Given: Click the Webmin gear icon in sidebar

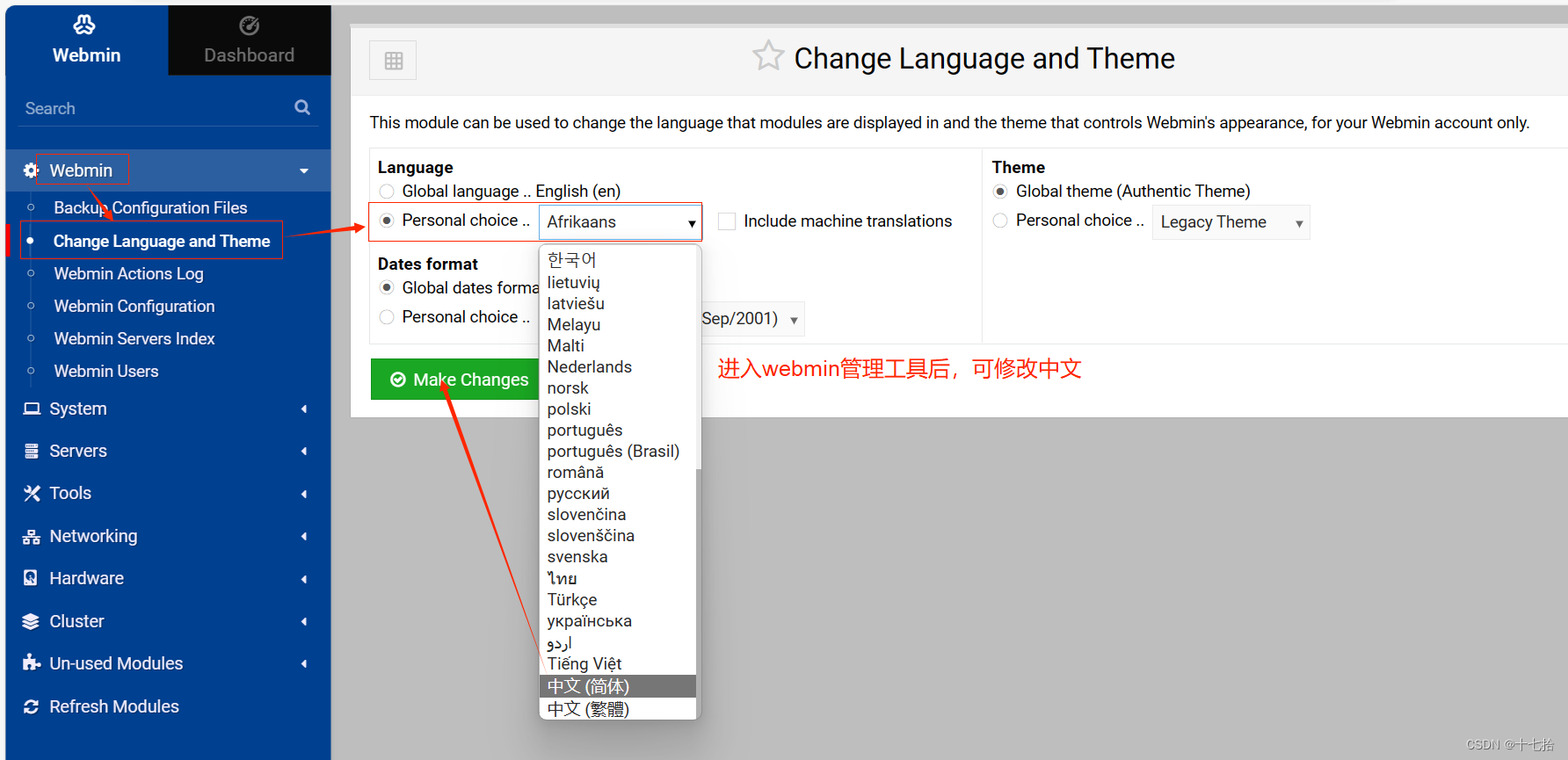Looking at the screenshot, I should point(32,170).
